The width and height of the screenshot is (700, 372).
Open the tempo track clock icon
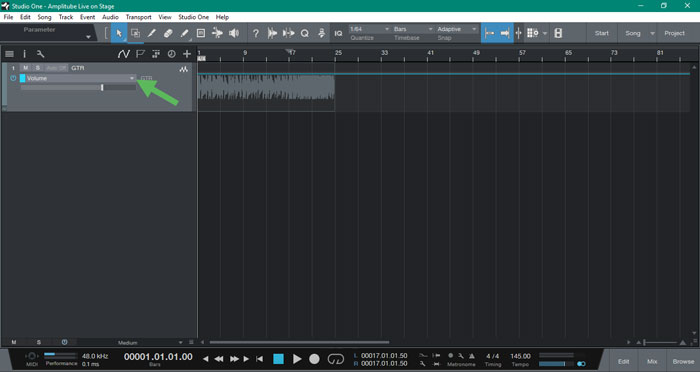point(171,54)
